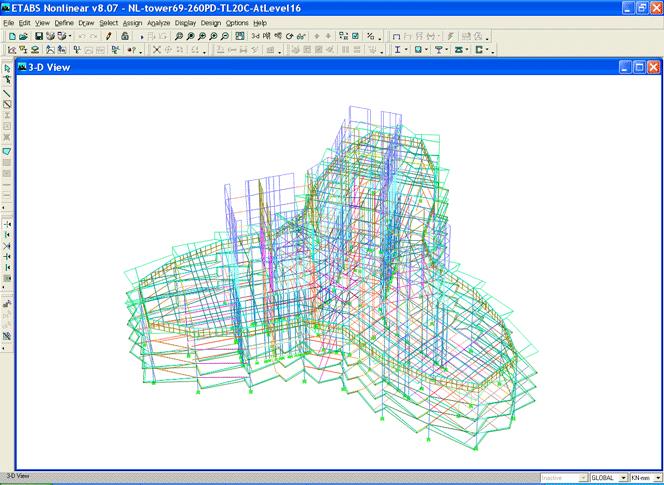Click the Open file folder icon
This screenshot has height=485, width=664.
22,36
